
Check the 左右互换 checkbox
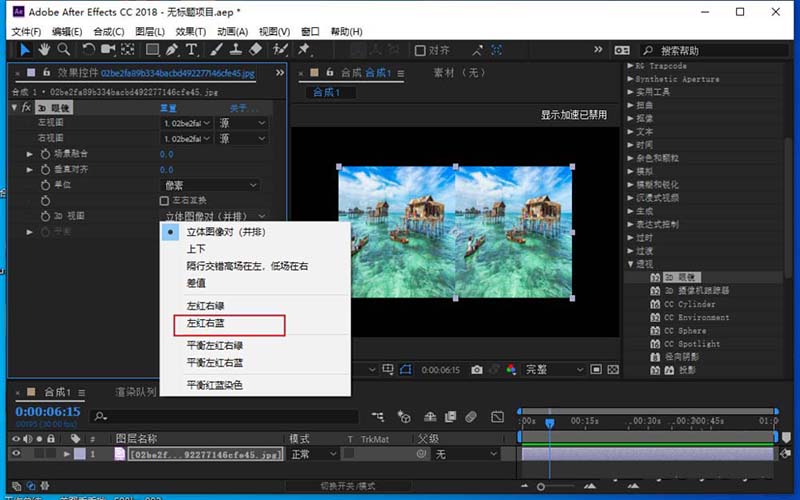tap(164, 201)
